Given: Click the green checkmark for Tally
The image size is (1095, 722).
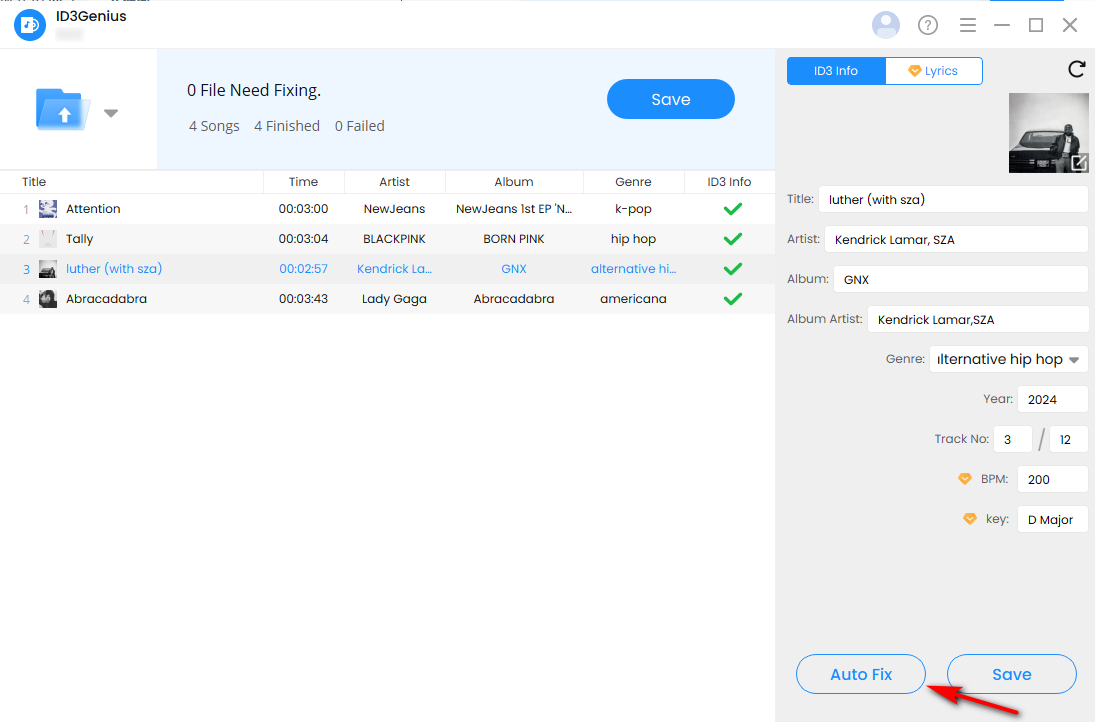Looking at the screenshot, I should tap(733, 239).
